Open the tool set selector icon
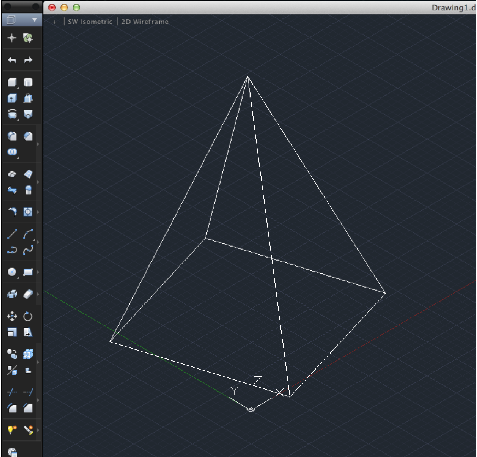This screenshot has height=457, width=477. point(12,20)
